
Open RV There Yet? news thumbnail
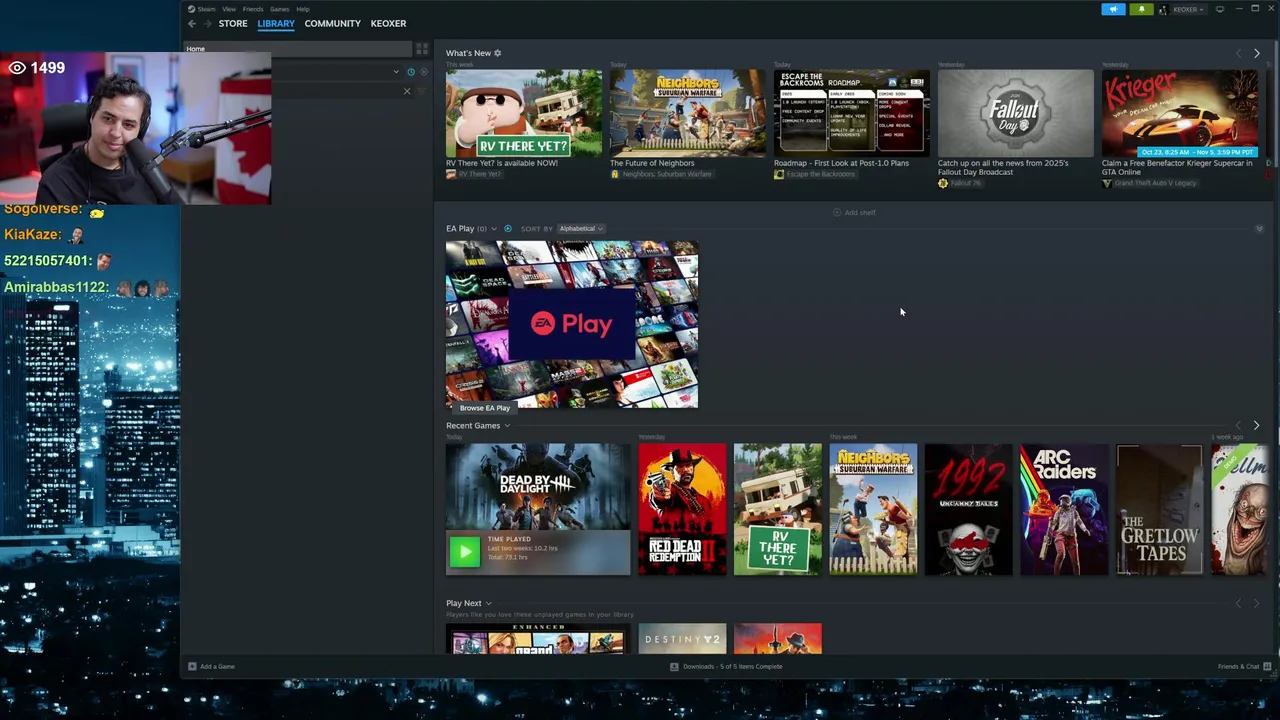point(524,113)
